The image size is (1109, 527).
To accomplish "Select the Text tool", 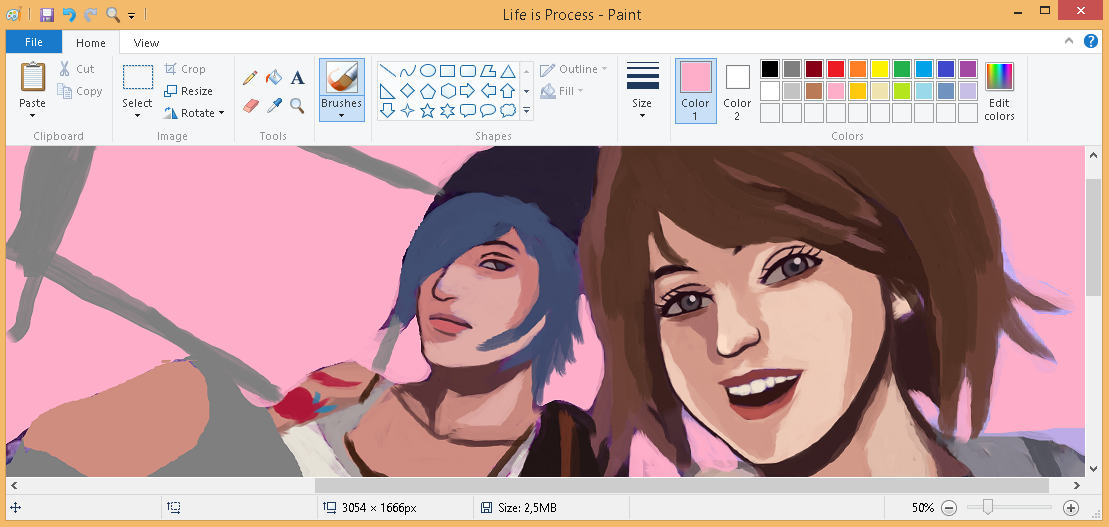I will [x=297, y=78].
